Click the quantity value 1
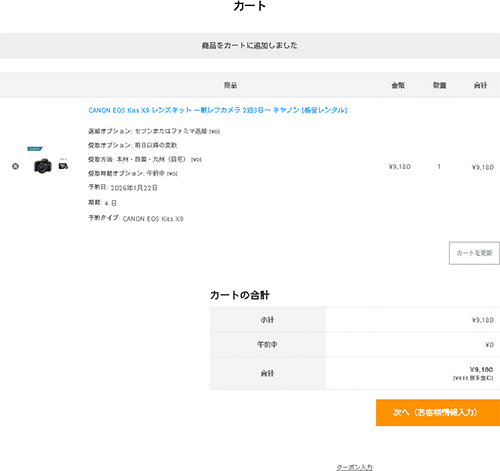Image resolution: width=500 pixels, height=471 pixels. [439, 166]
